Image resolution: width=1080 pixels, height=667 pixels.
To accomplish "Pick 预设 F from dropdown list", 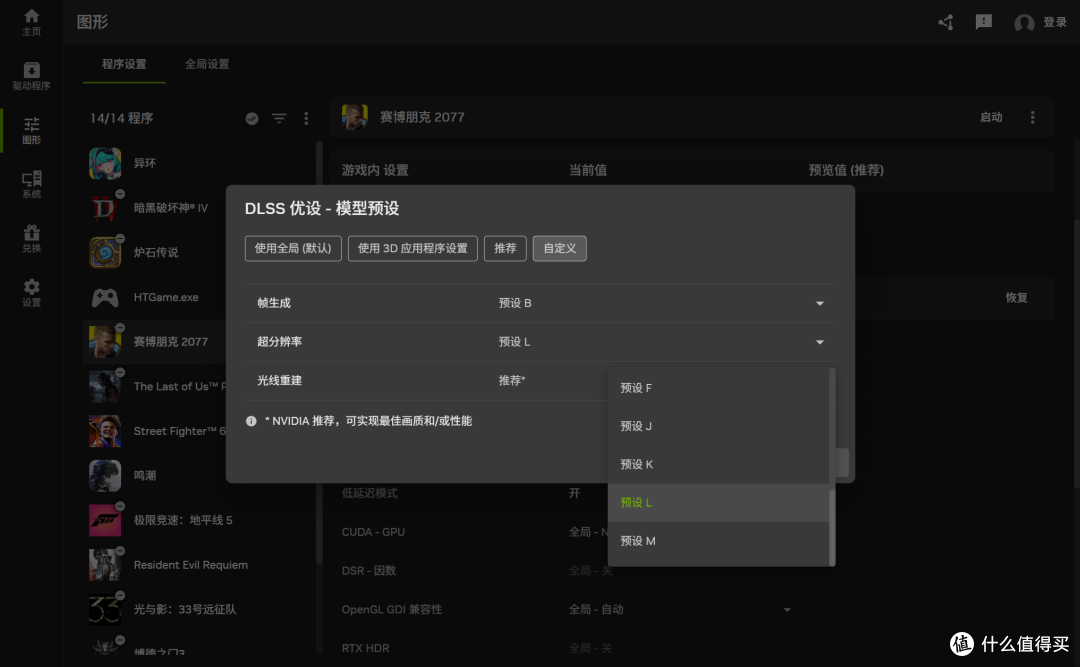I will point(718,388).
